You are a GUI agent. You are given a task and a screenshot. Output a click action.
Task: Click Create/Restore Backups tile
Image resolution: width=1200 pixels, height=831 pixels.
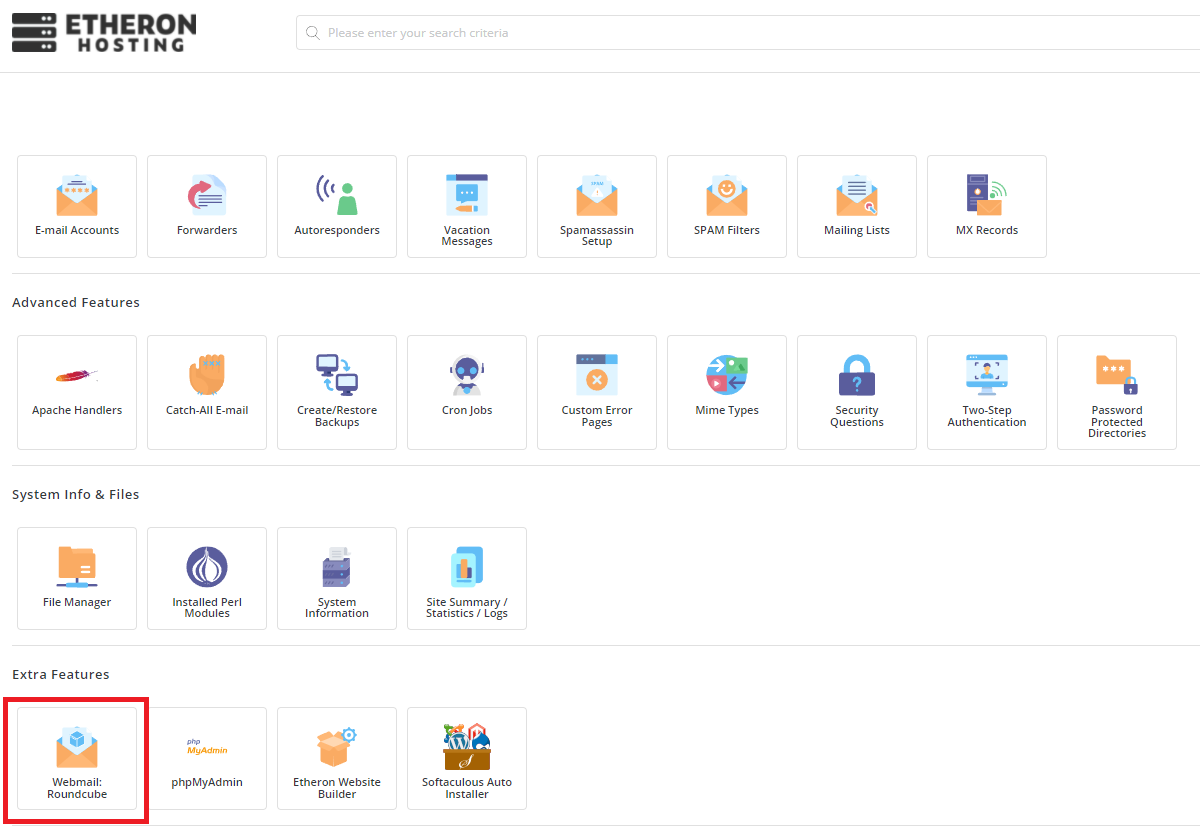(x=337, y=391)
